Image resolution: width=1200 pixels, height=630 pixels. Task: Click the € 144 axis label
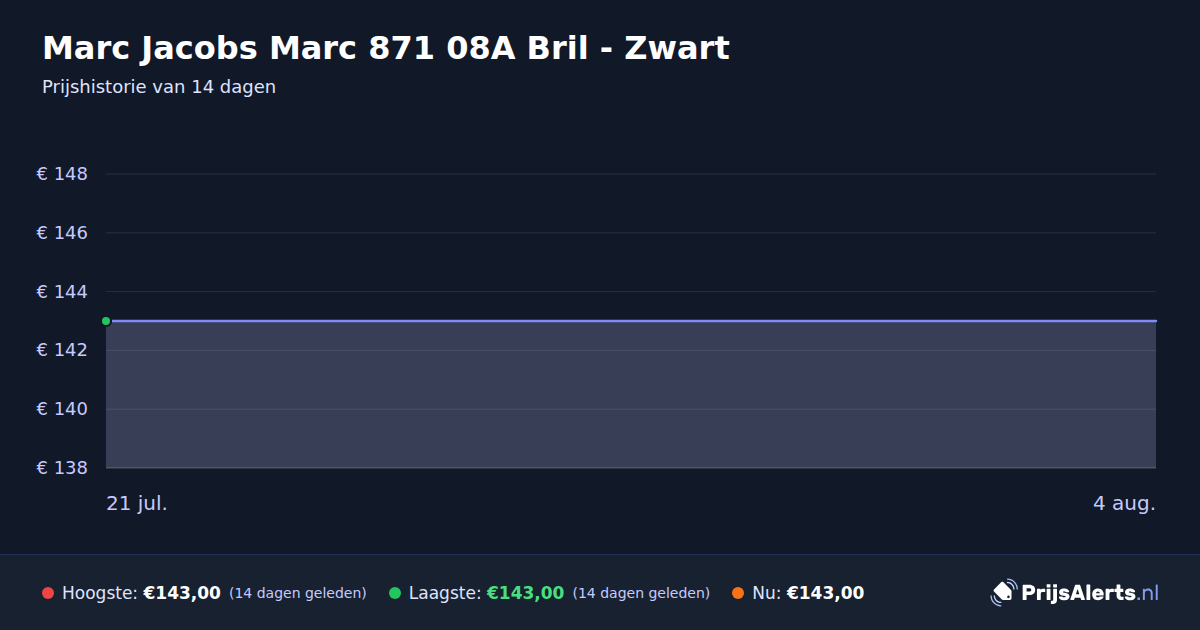[62, 292]
